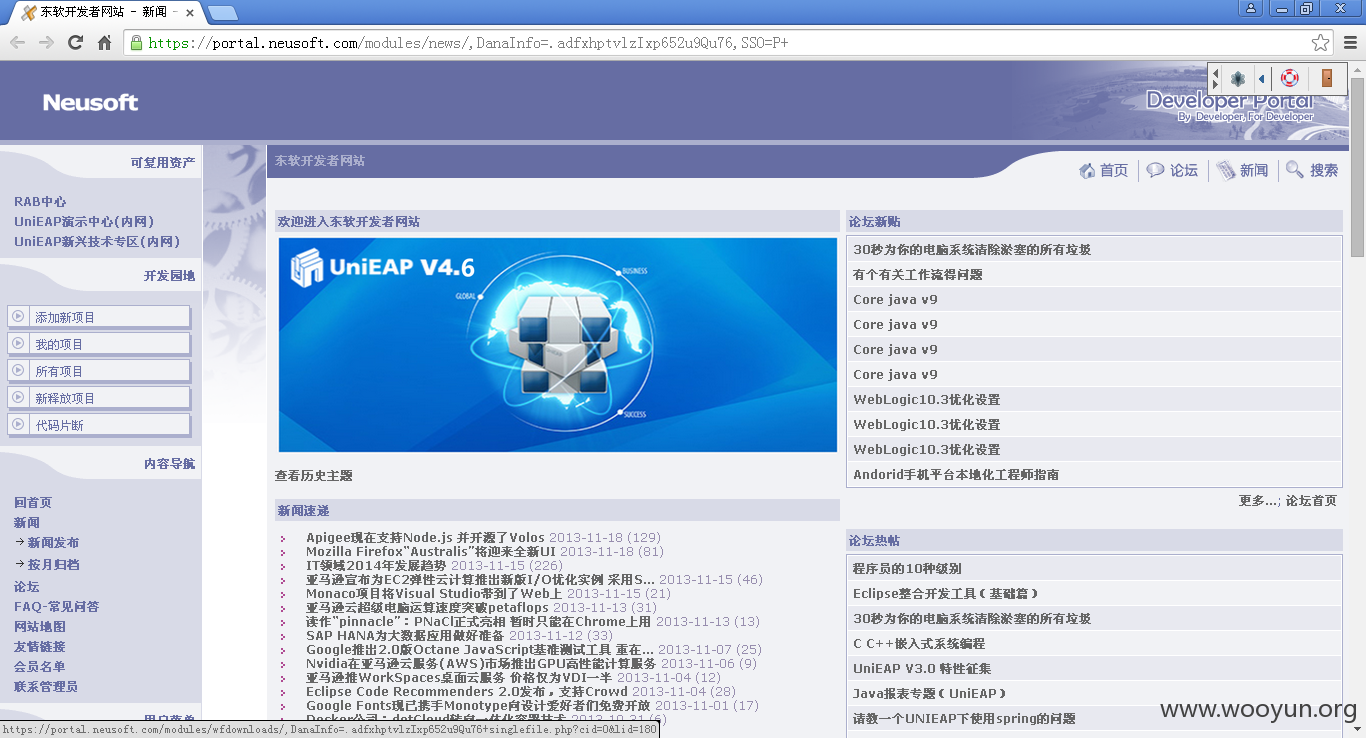Open 联系管理员 sidebar link
Viewport: 1366px width, 738px height.
(46, 686)
